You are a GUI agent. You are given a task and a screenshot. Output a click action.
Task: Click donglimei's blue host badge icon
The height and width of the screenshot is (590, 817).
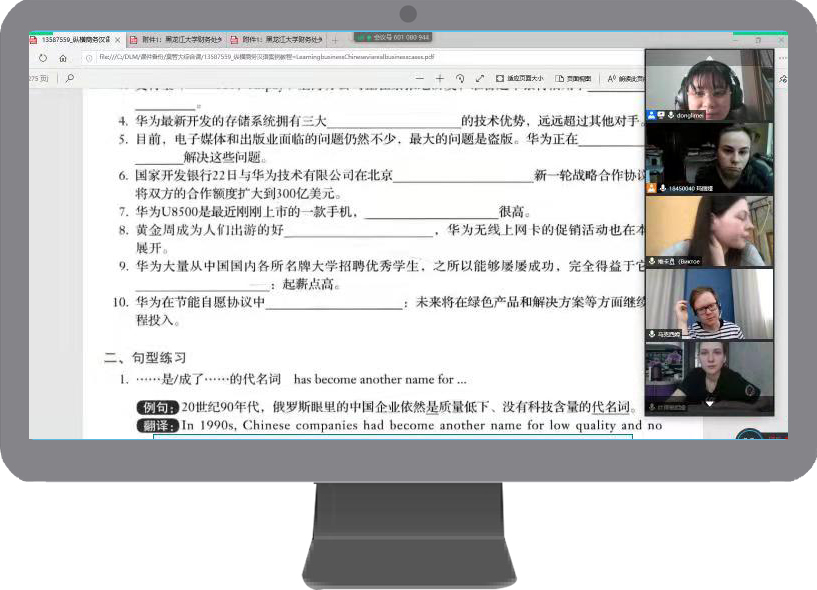(651, 115)
